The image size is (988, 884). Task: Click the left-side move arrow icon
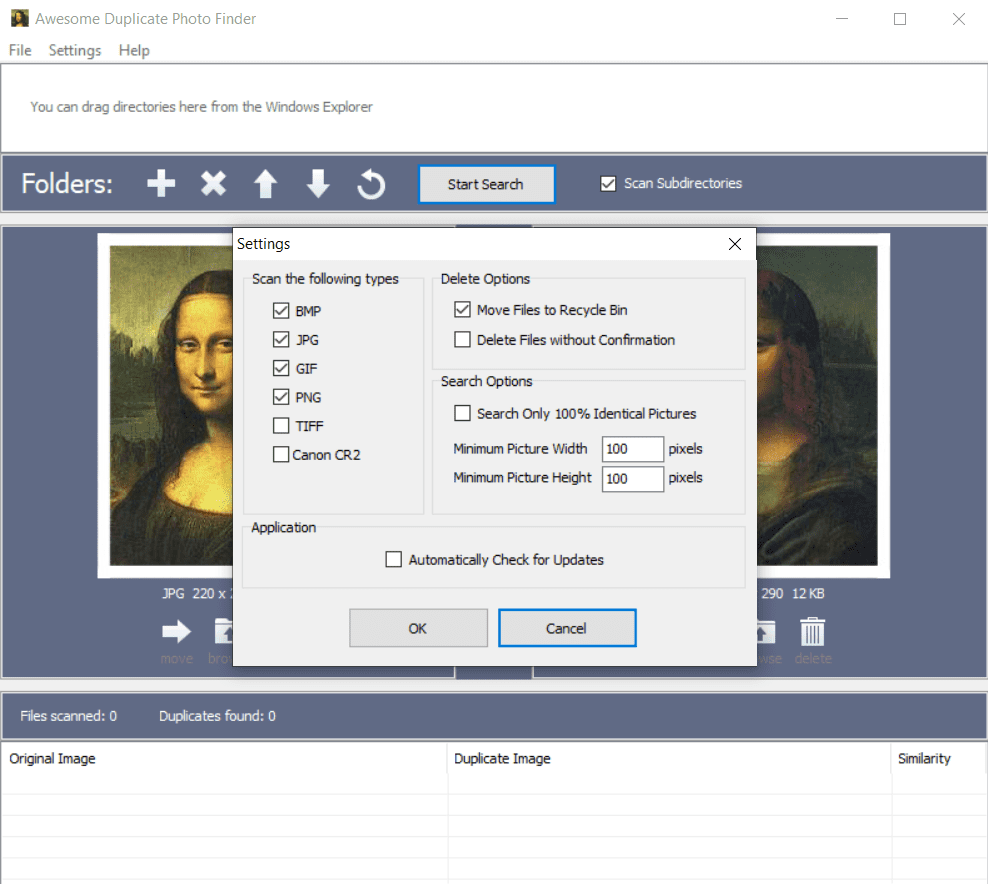coord(176,631)
